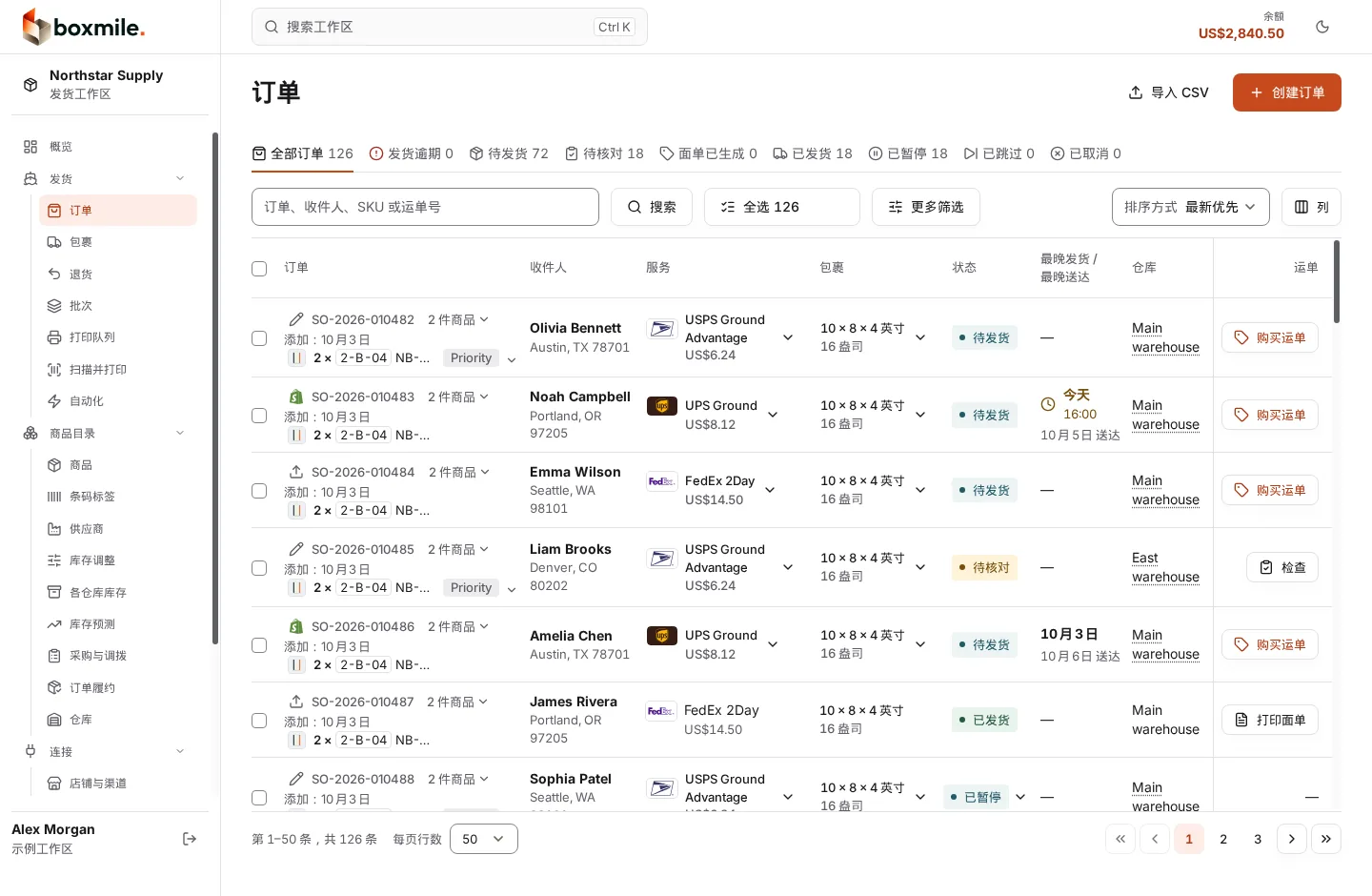
Task: Open 扫描并打印 in the sidebar
Action: [x=118, y=370]
